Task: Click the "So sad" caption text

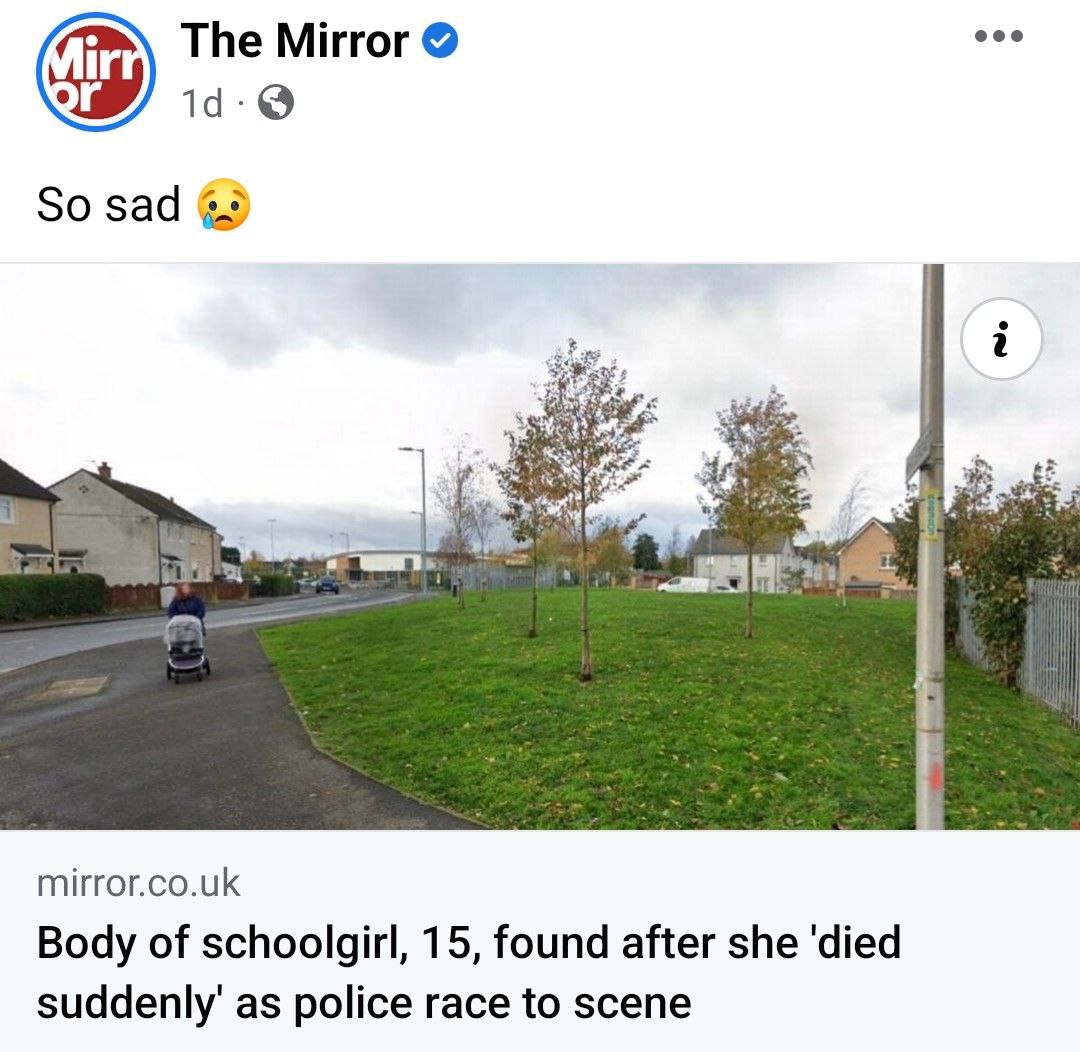Action: point(108,205)
